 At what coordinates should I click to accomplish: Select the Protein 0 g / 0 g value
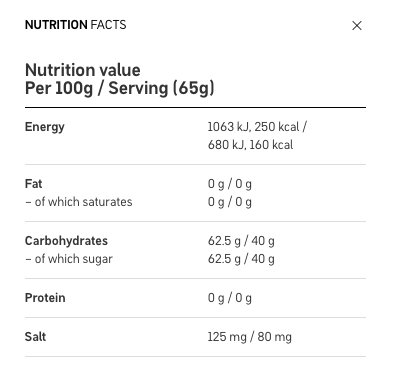[230, 298]
